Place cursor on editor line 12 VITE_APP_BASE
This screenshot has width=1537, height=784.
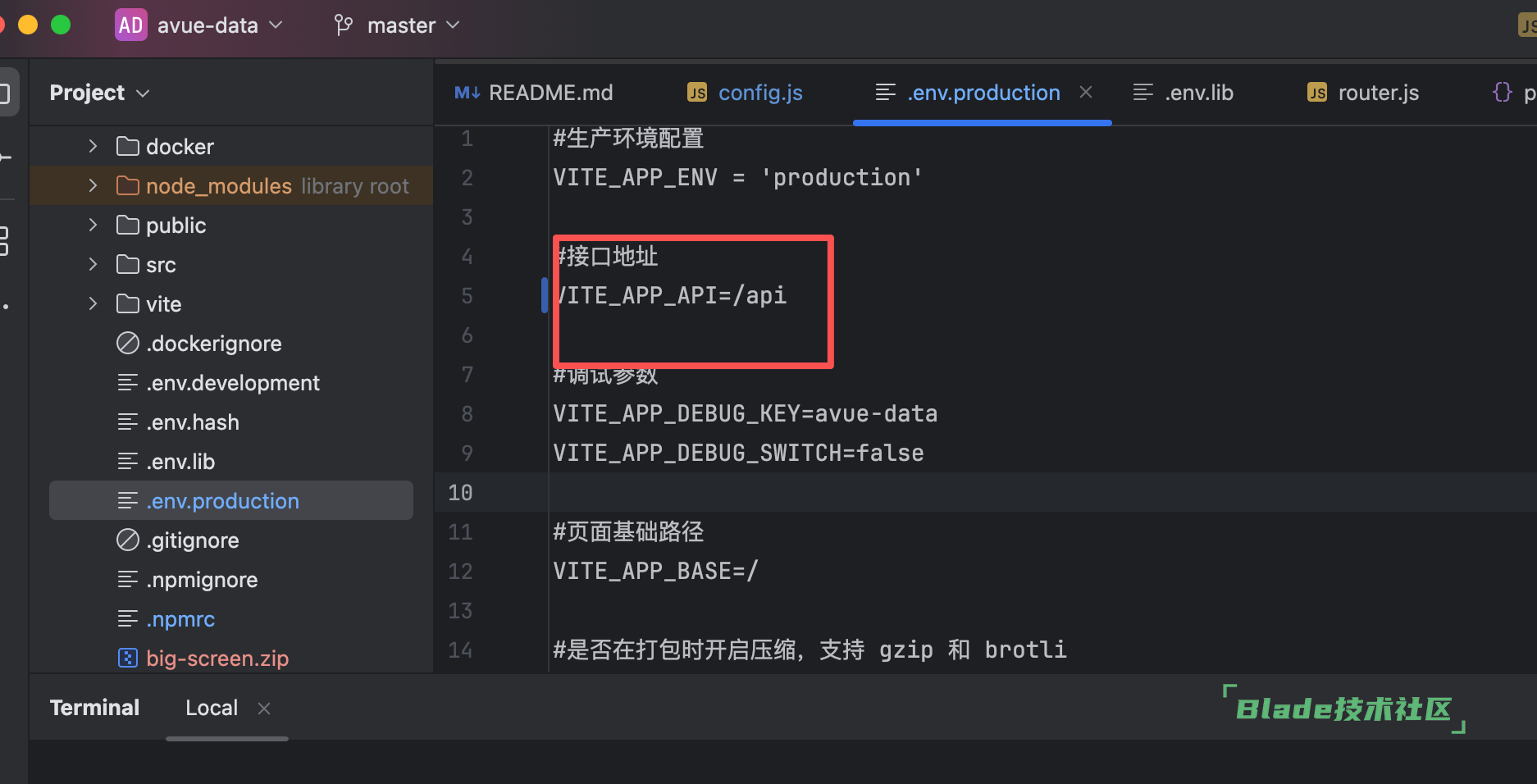[655, 572]
